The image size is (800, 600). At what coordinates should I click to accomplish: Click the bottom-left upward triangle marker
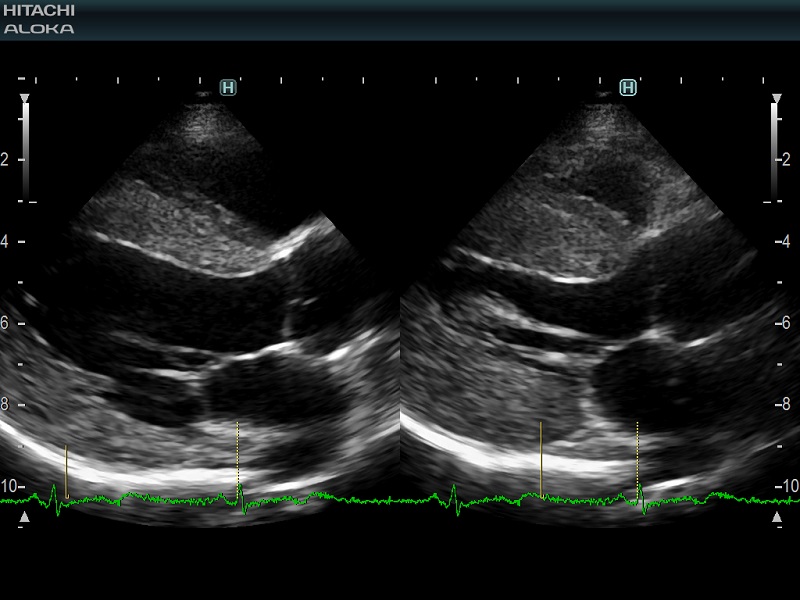(x=25, y=517)
